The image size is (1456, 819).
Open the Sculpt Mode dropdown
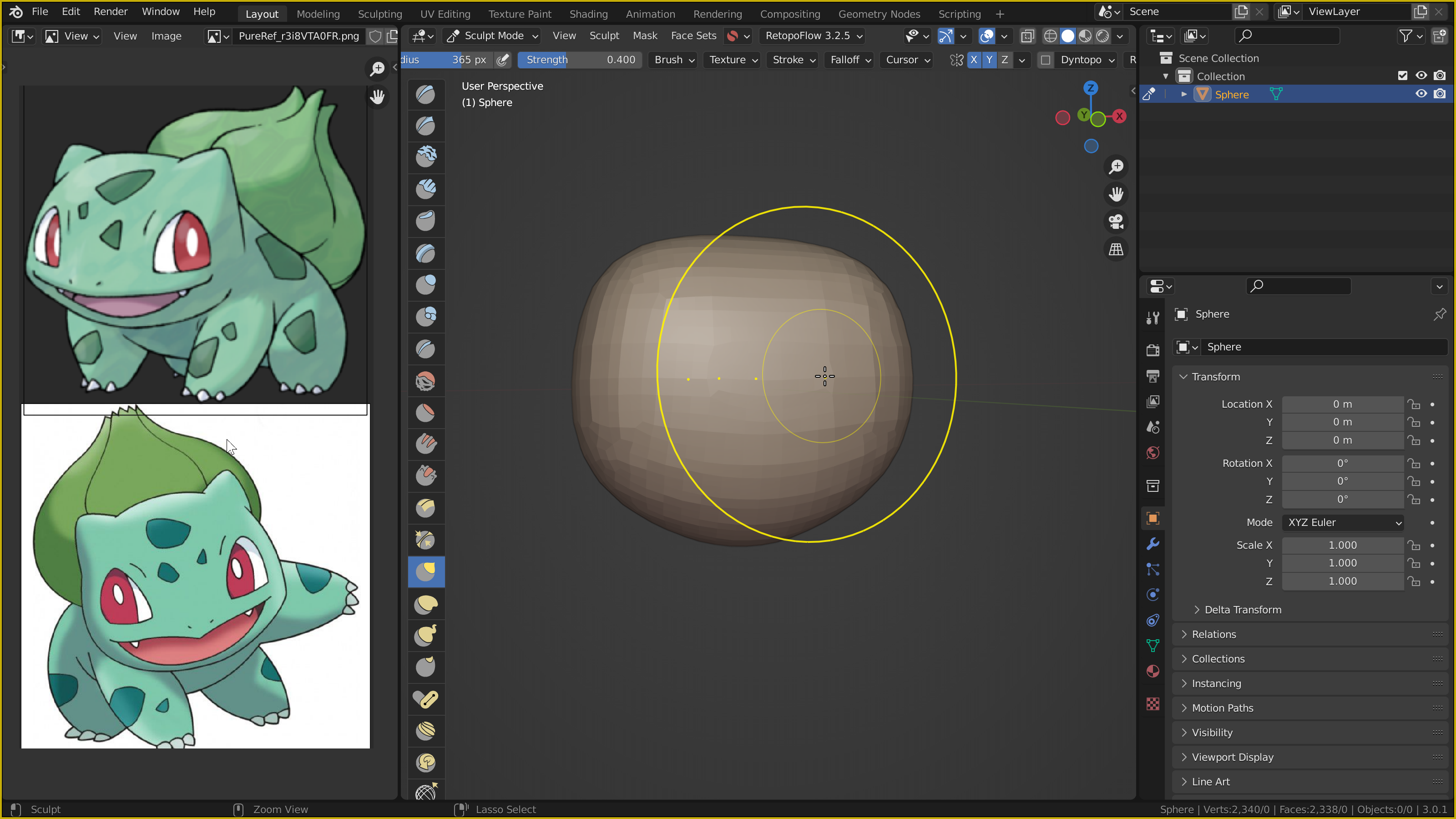tap(493, 36)
